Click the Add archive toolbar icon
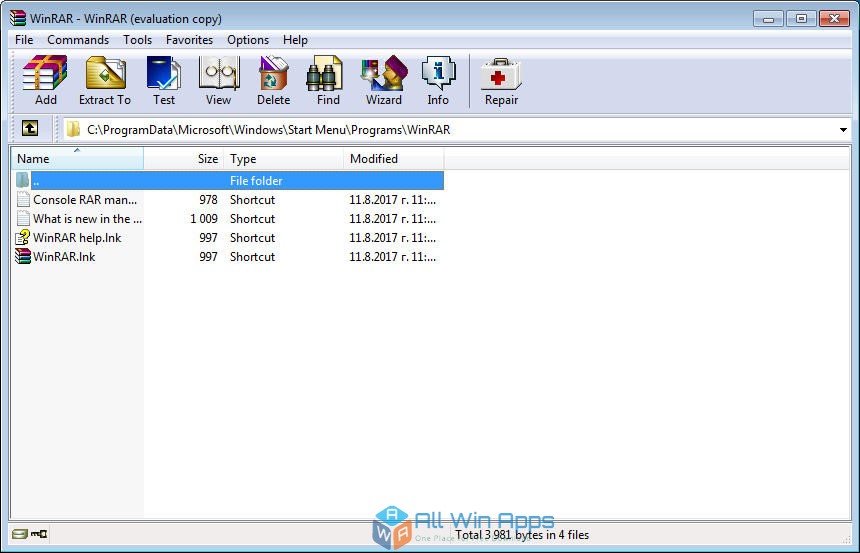860x553 pixels. (45, 73)
